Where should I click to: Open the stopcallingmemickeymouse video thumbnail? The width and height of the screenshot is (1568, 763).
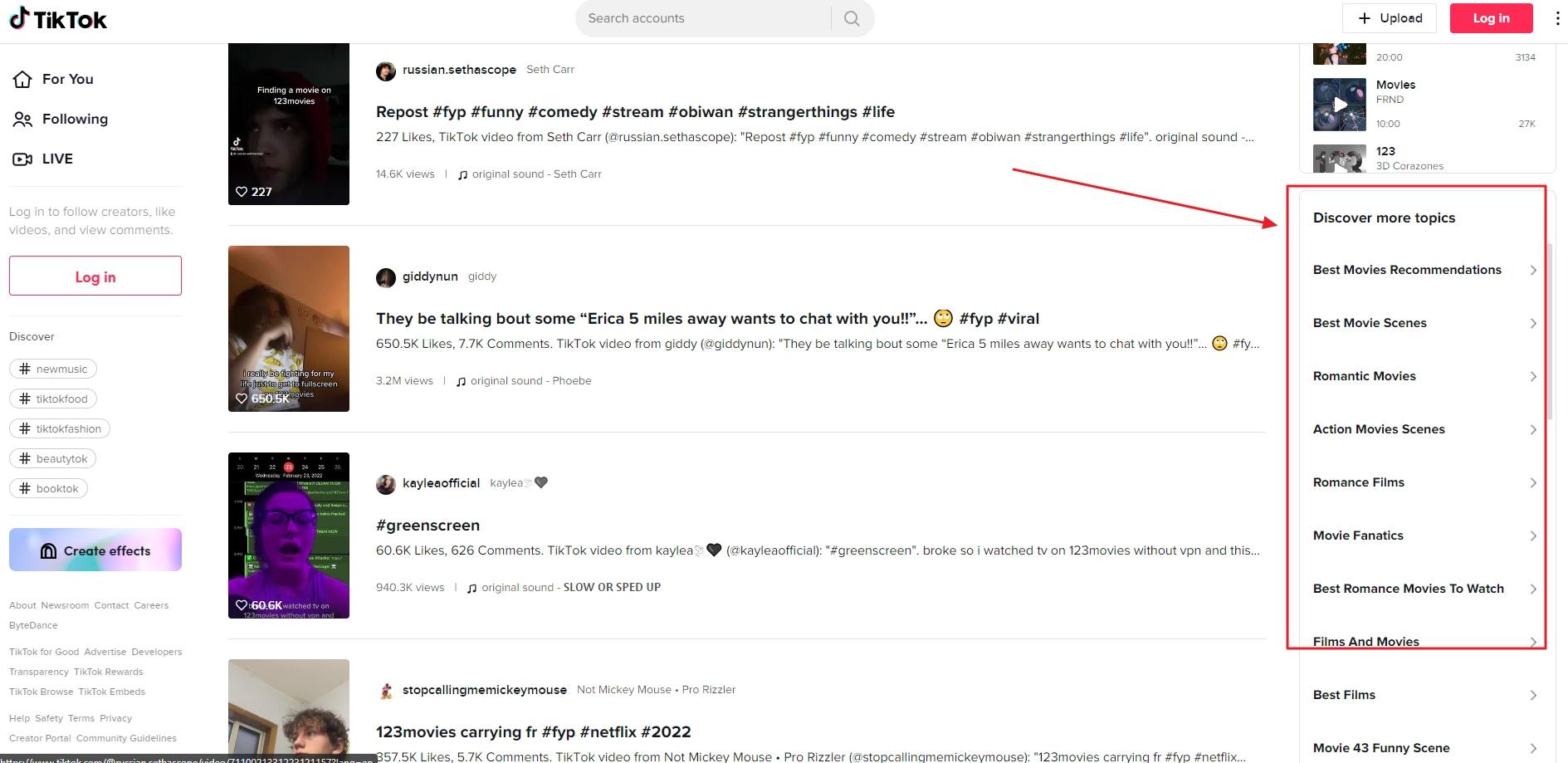[289, 711]
